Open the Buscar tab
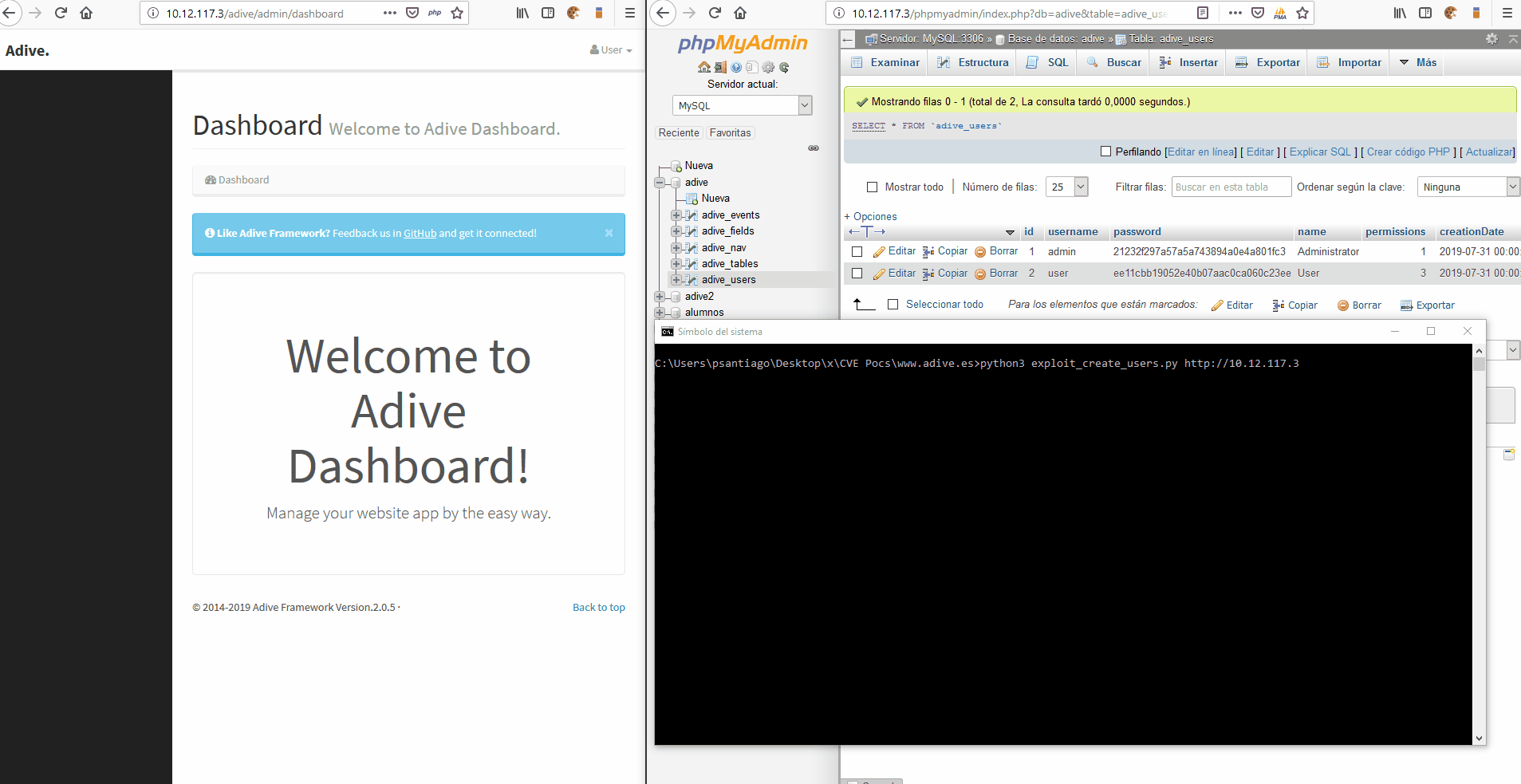 point(1114,62)
